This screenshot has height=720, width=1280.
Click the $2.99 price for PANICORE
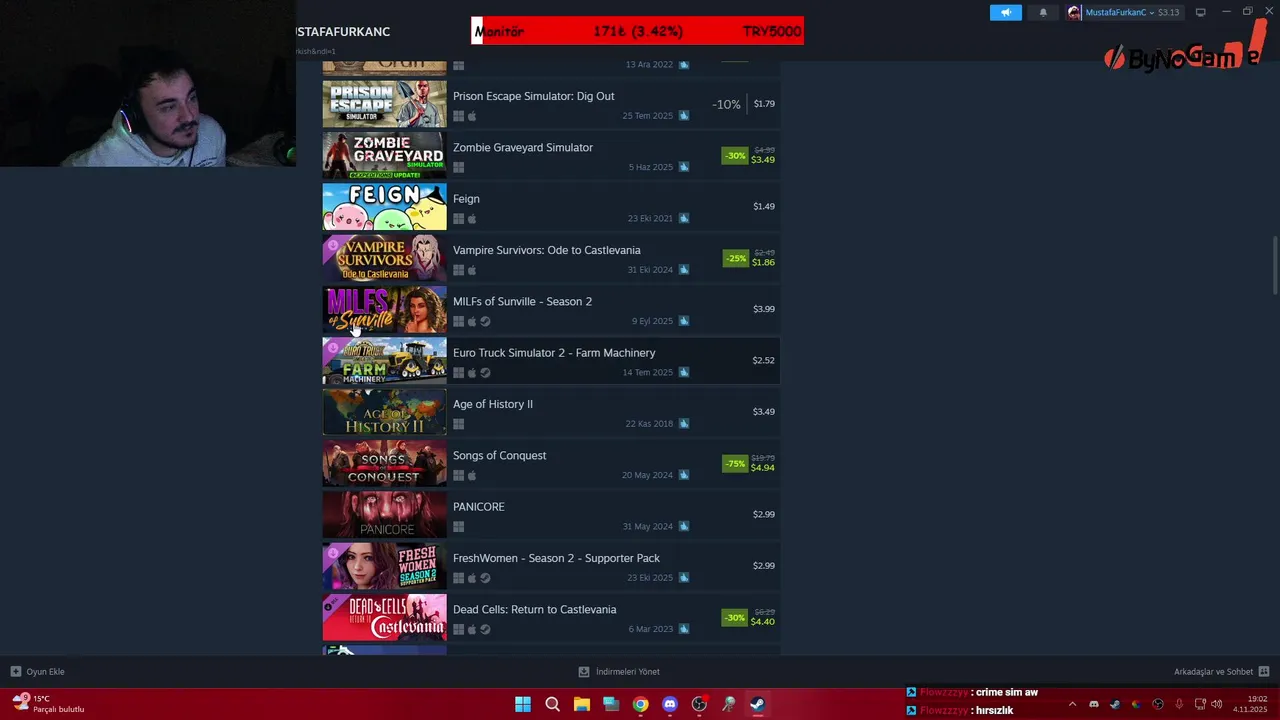(764, 514)
